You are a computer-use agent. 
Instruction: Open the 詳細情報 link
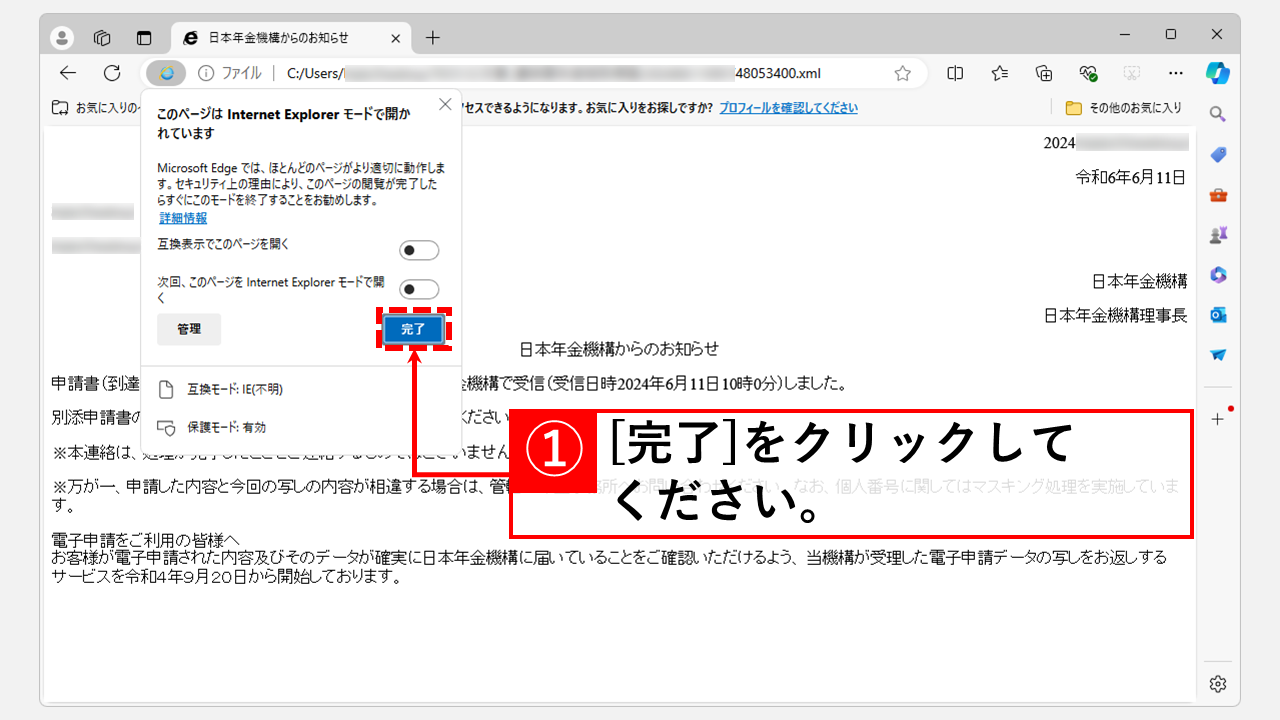tap(182, 217)
